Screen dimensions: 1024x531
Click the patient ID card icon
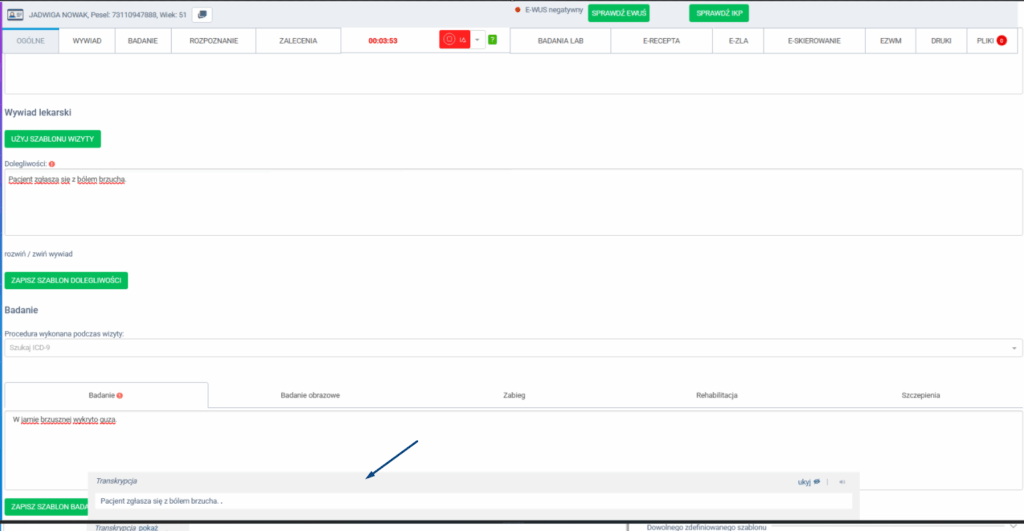click(16, 15)
